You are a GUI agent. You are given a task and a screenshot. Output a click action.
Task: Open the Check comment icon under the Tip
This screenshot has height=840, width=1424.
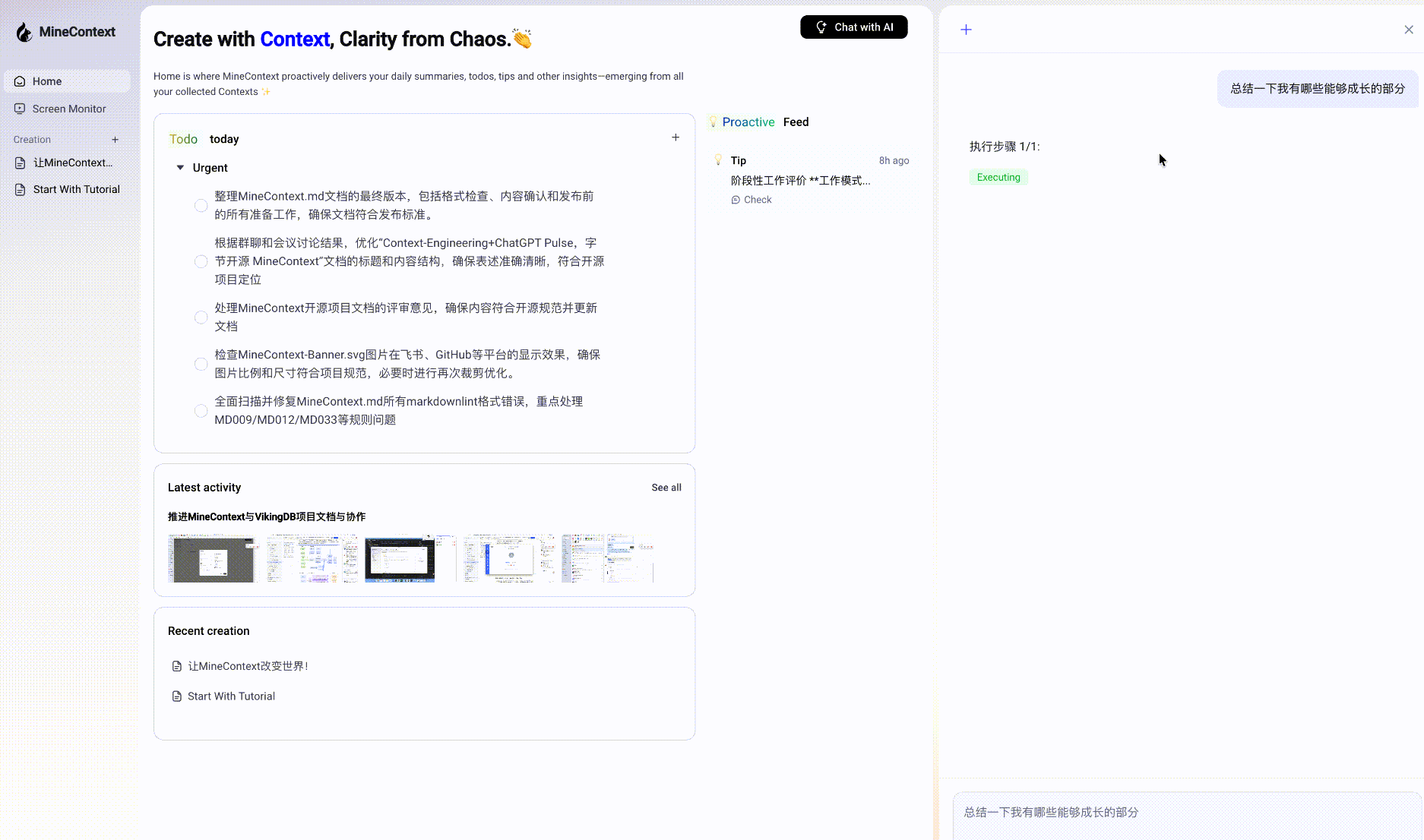click(x=736, y=199)
